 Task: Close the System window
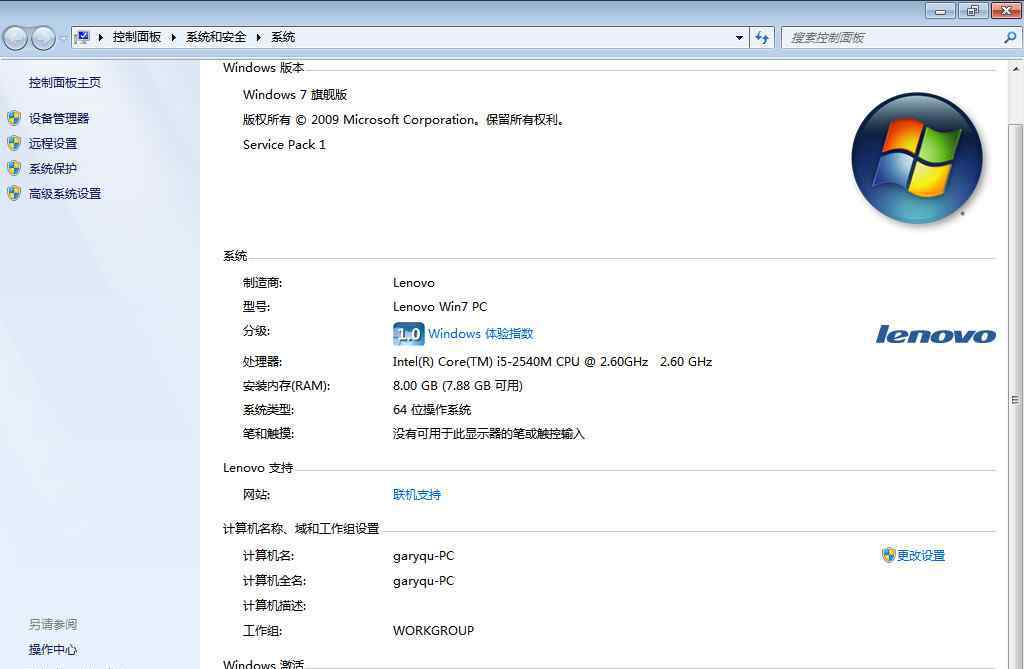1006,10
